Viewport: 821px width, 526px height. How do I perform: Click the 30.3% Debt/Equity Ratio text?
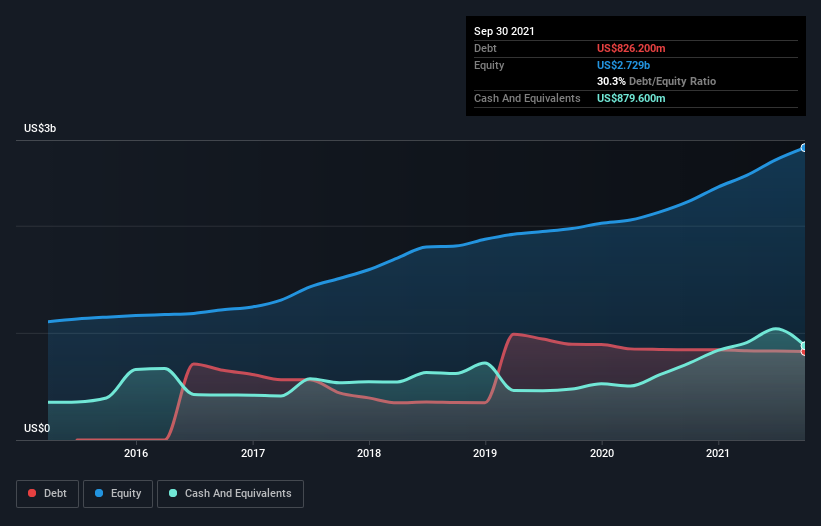click(657, 81)
